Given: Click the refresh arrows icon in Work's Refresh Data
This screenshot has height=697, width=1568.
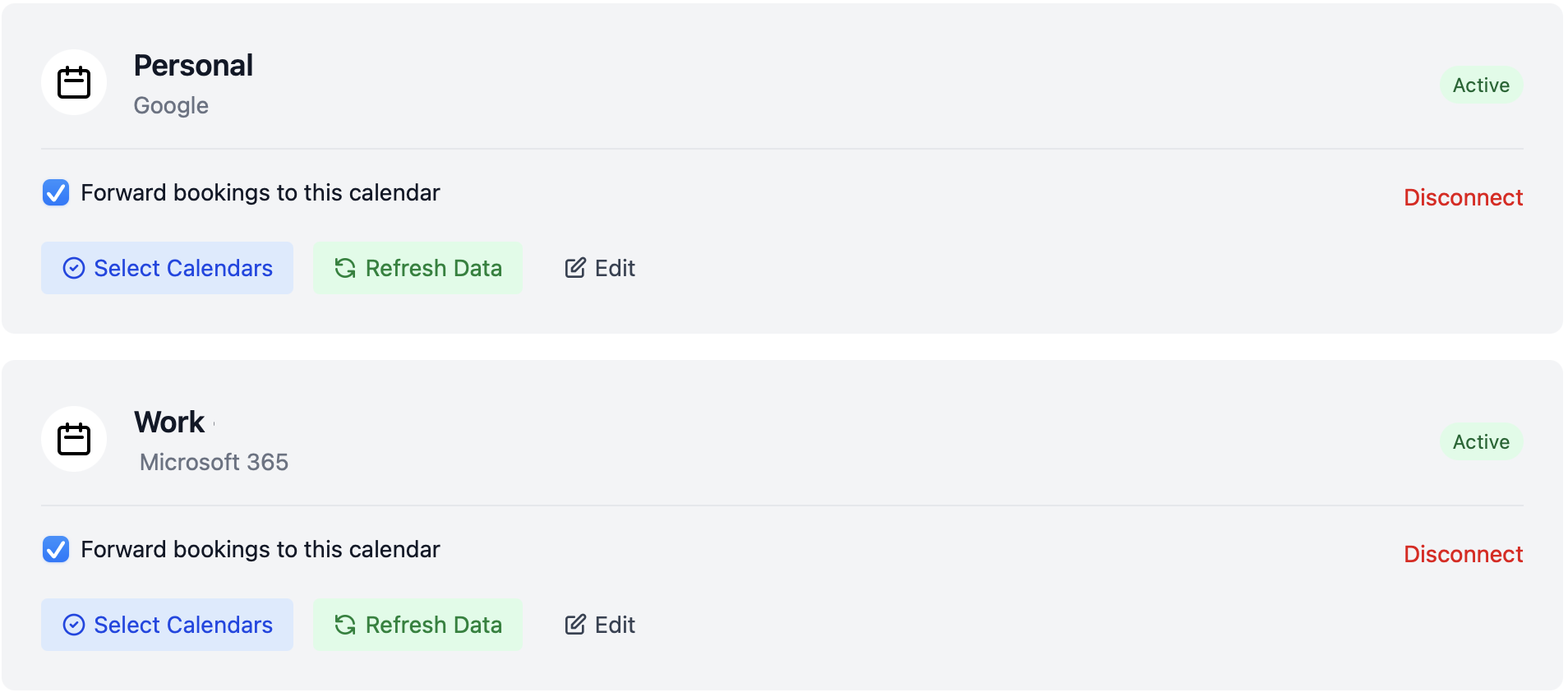Looking at the screenshot, I should coord(345,625).
